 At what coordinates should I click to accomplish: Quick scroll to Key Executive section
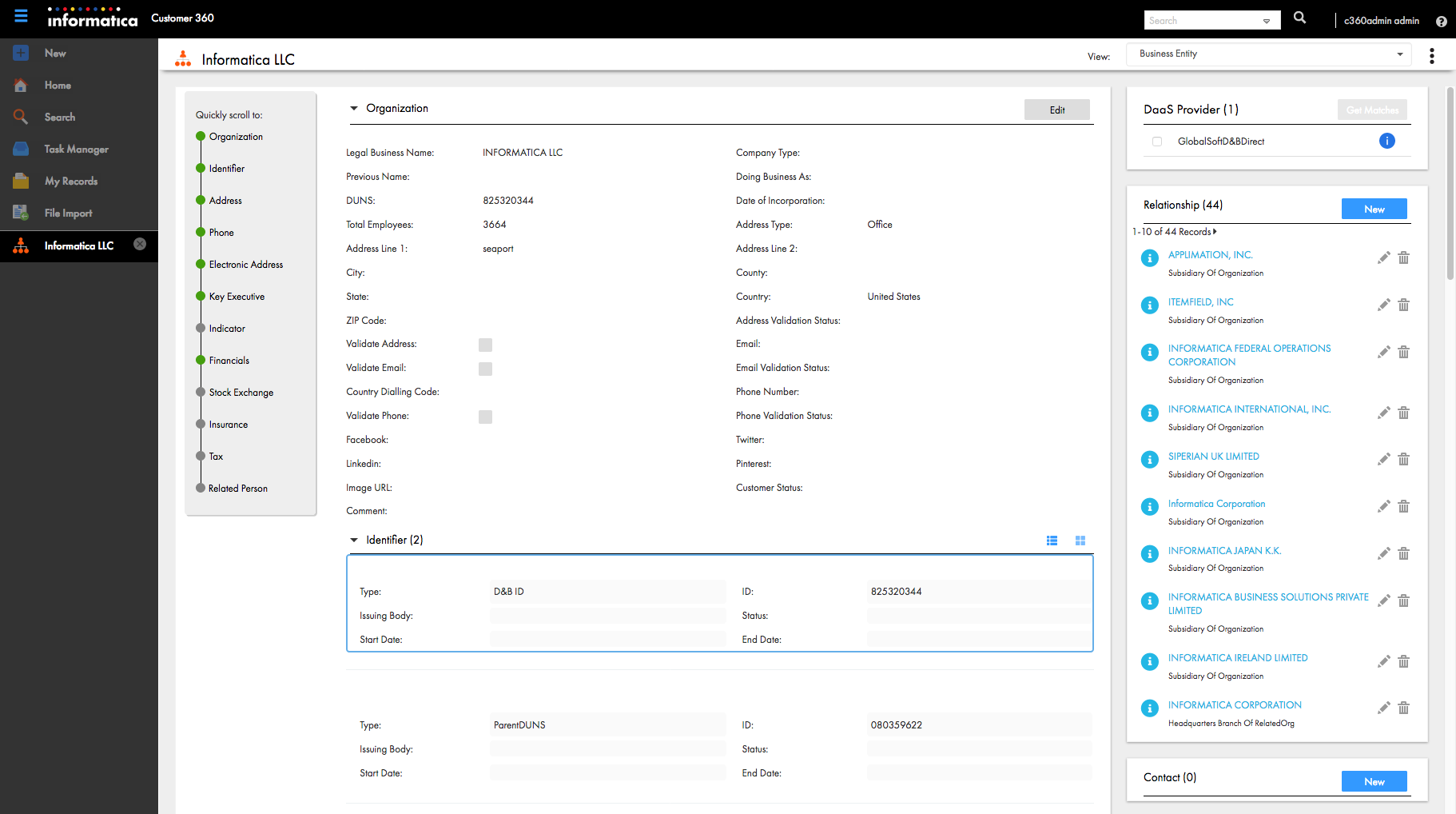click(x=237, y=297)
